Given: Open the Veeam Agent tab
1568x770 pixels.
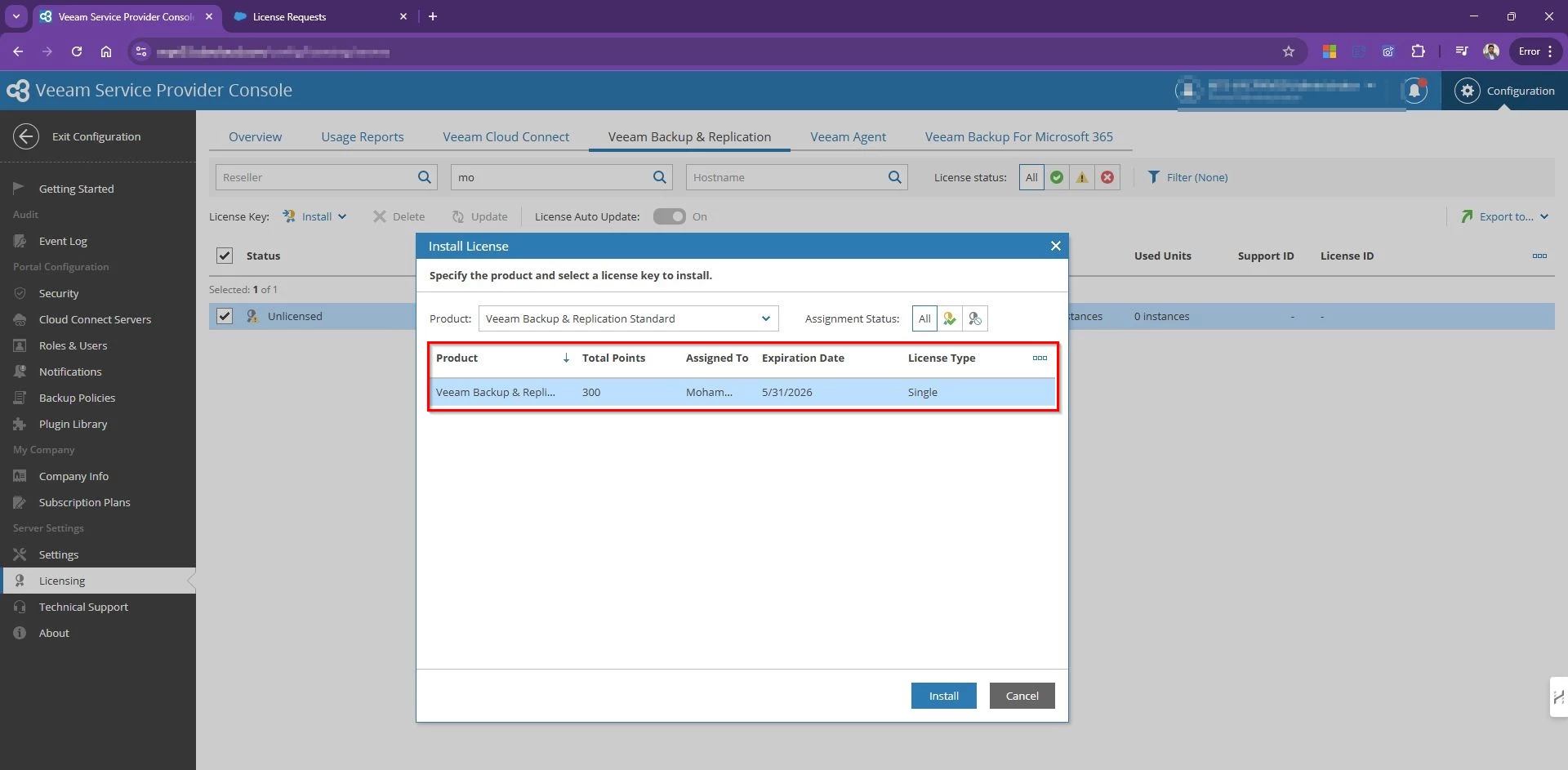Looking at the screenshot, I should [x=848, y=136].
